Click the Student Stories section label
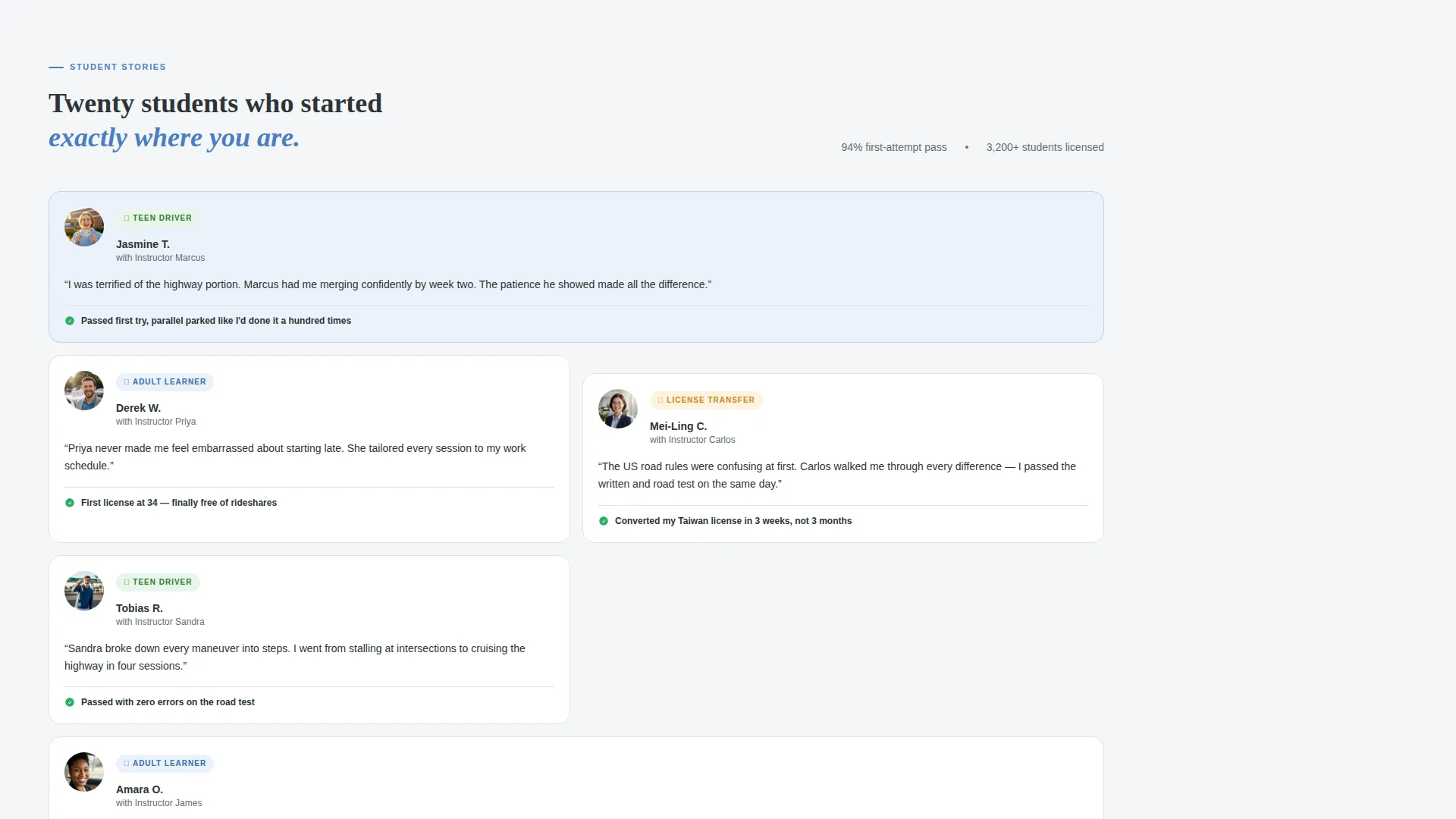This screenshot has width=1456, height=819. 118,67
